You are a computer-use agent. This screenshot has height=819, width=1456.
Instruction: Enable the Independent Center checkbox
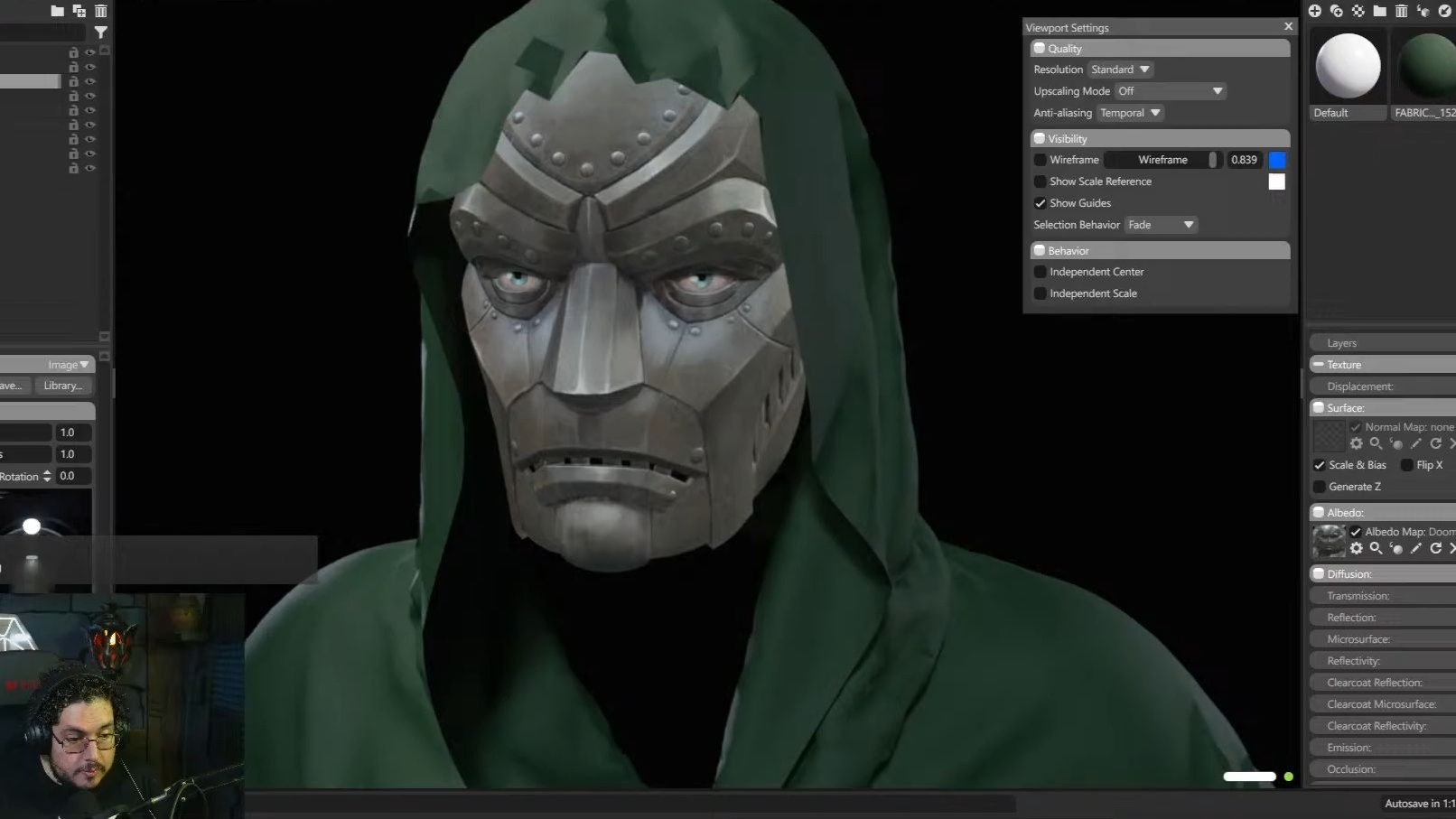tap(1041, 272)
